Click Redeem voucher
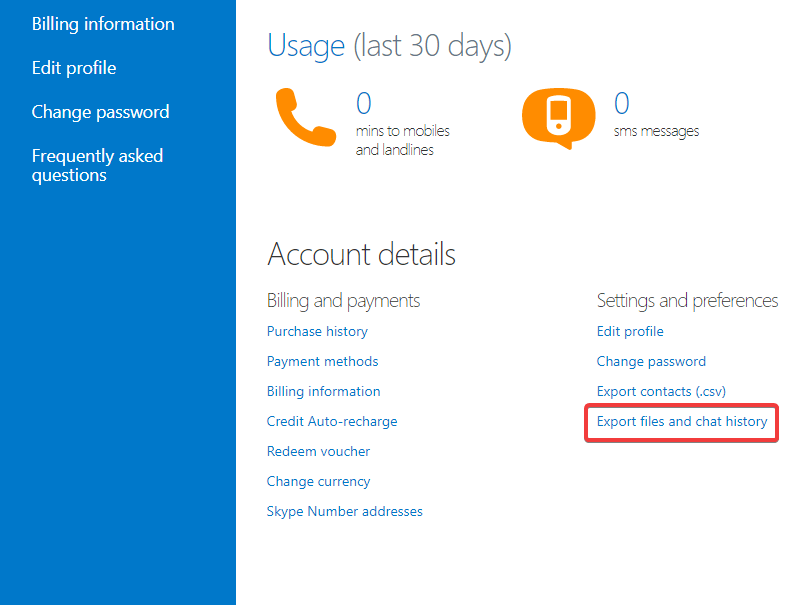Screen dimensions: 801x605 point(318,451)
